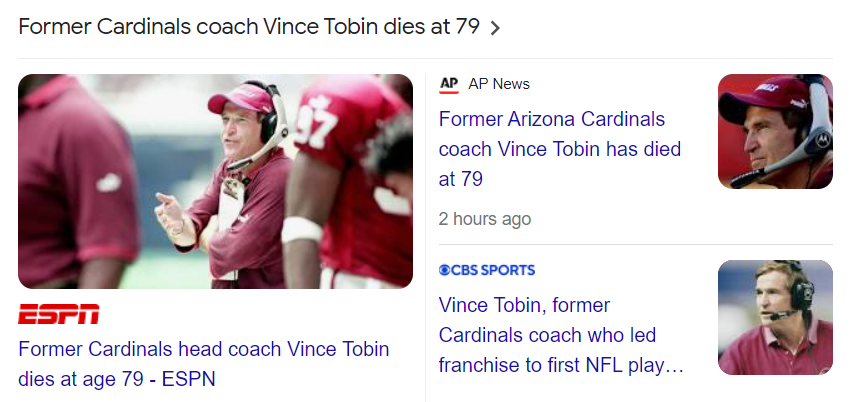Click the red ESPN logo
855x402 pixels.
tap(58, 314)
